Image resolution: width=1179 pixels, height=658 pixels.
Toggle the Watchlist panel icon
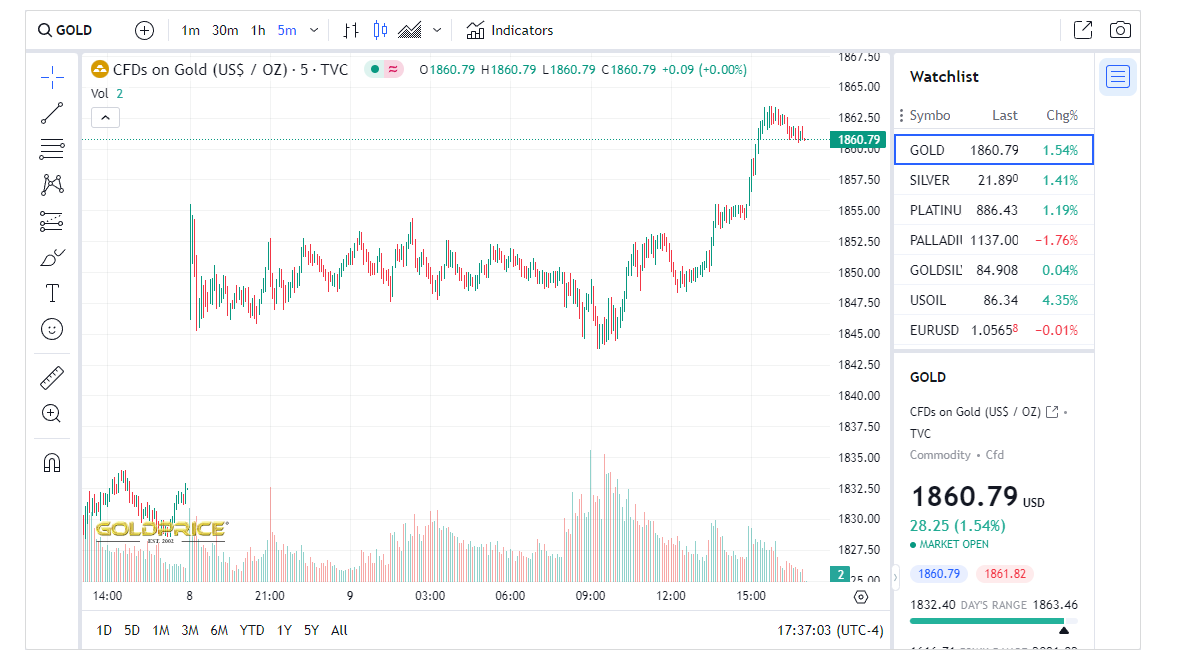pyautogui.click(x=1117, y=76)
